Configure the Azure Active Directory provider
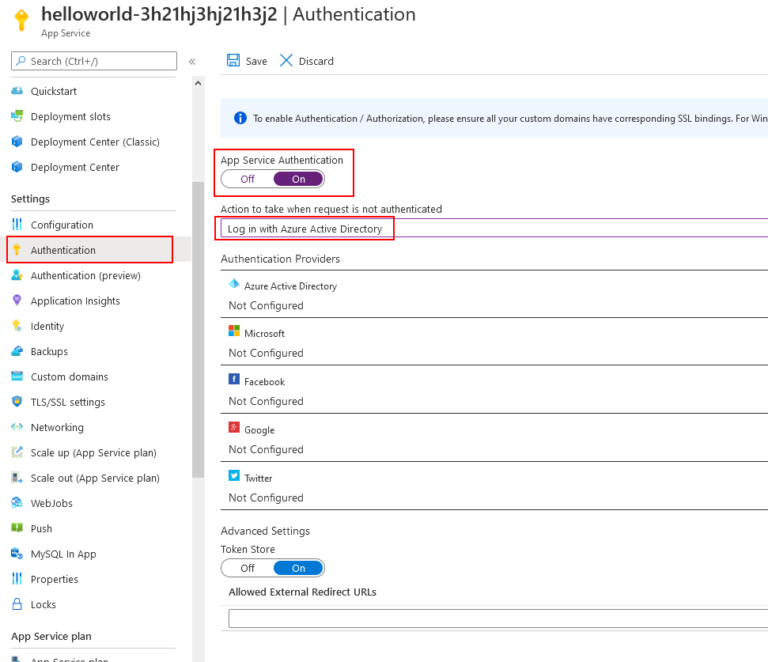The image size is (768, 662). (x=494, y=294)
